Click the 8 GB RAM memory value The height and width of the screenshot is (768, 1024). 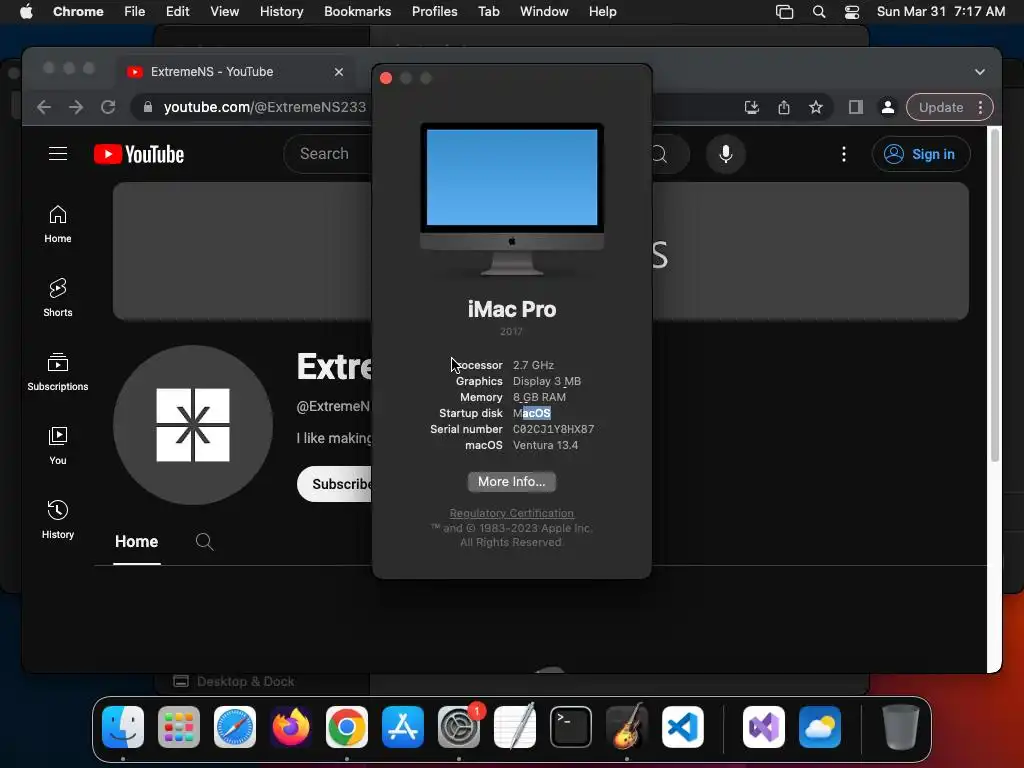point(539,397)
